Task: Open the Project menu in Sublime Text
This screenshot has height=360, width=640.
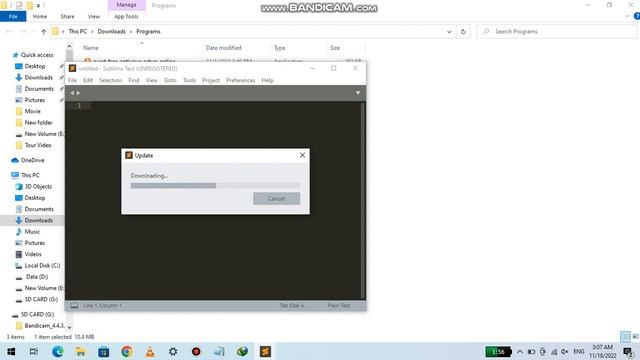Action: (x=211, y=80)
